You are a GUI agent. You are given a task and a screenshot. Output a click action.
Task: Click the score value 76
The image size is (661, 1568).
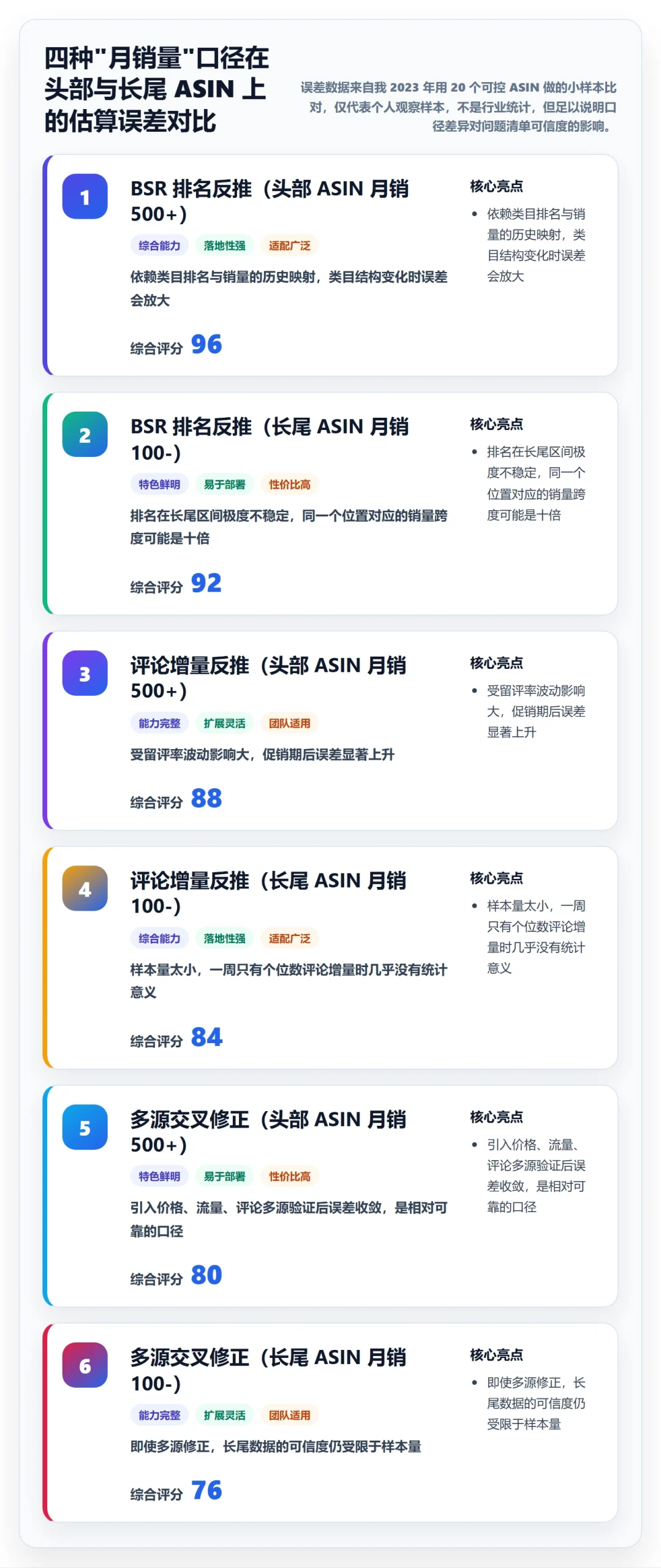[x=206, y=1490]
